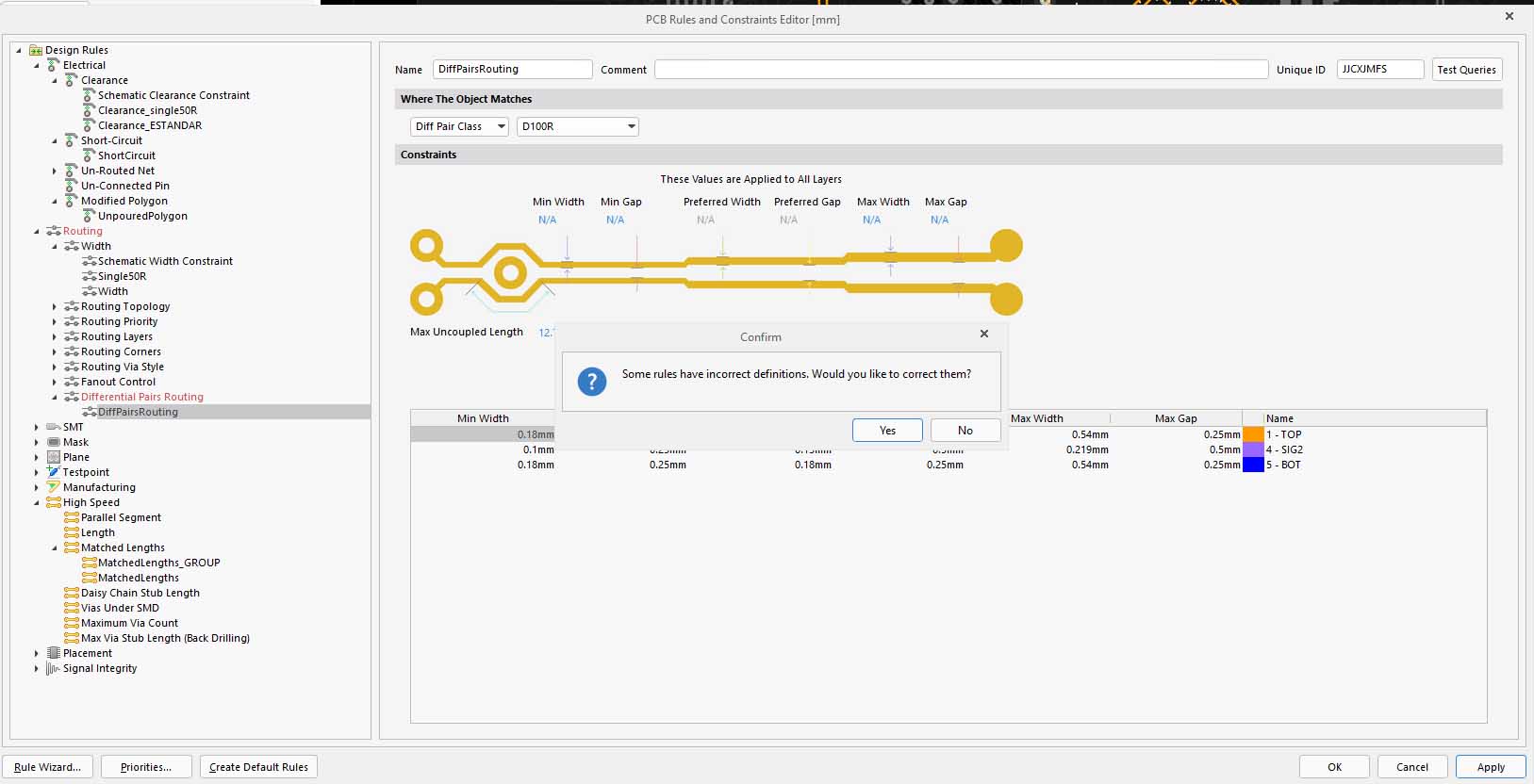Click the Testpoint category icon
Image resolution: width=1534 pixels, height=784 pixels.
tap(54, 472)
